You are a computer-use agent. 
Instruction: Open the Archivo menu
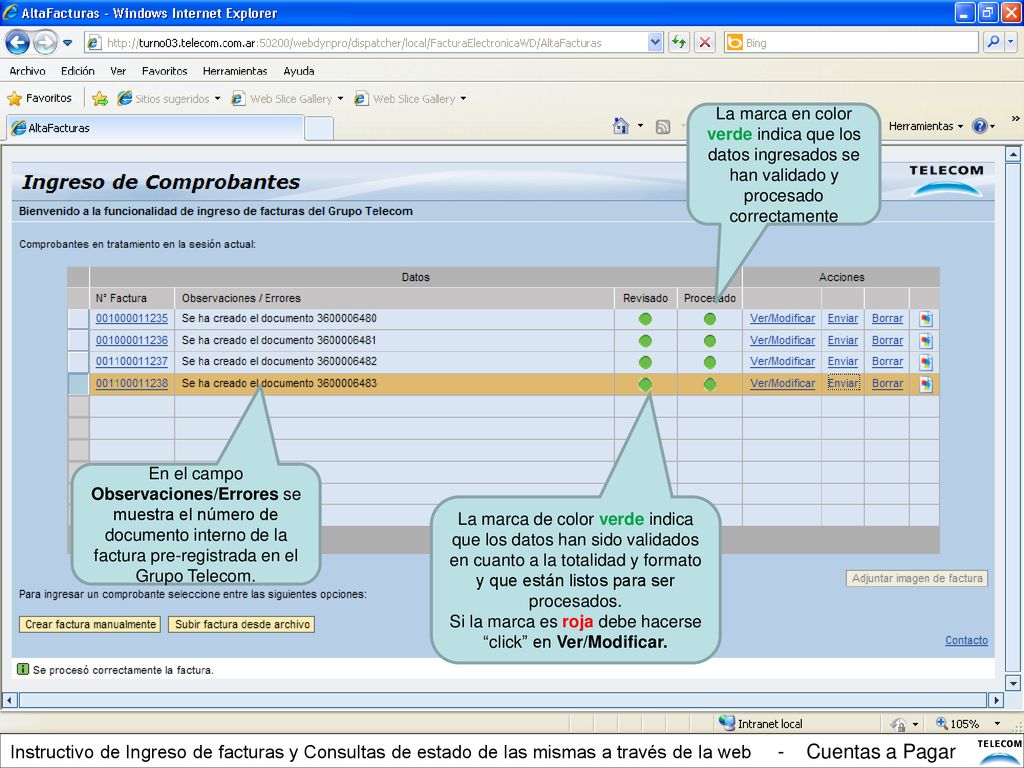pyautogui.click(x=27, y=71)
